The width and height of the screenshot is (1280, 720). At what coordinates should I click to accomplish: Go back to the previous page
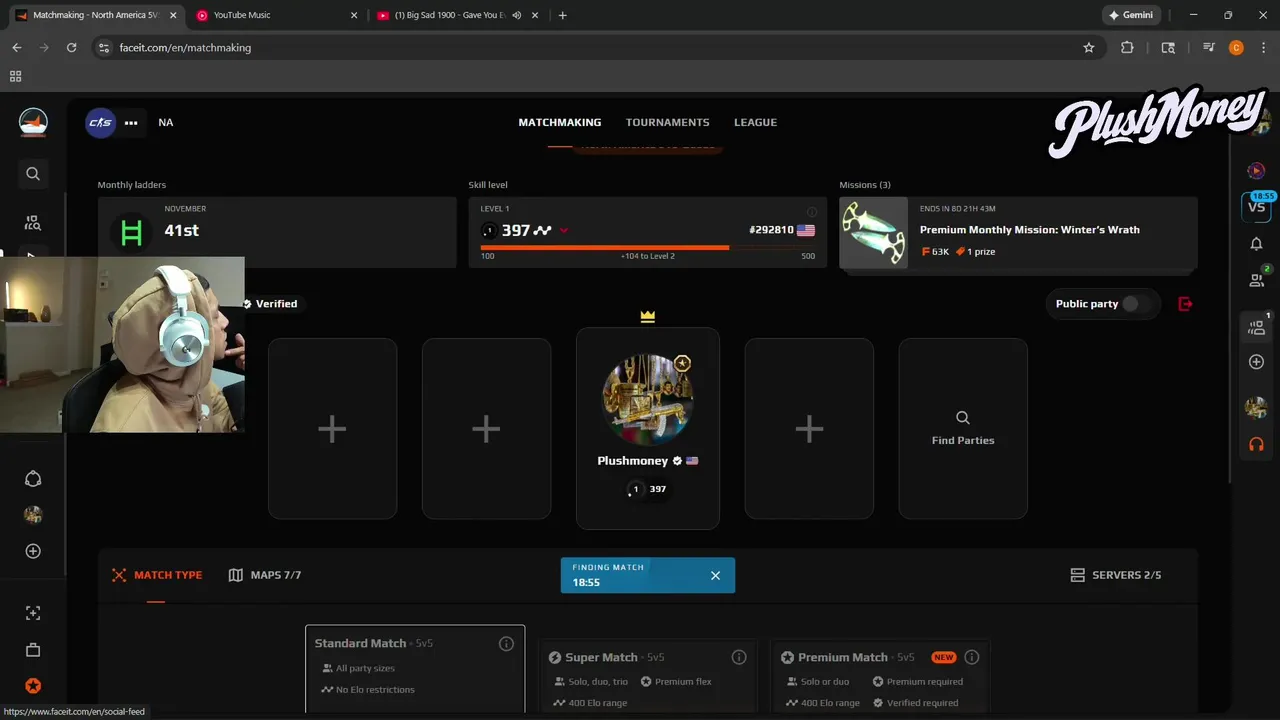[16, 47]
